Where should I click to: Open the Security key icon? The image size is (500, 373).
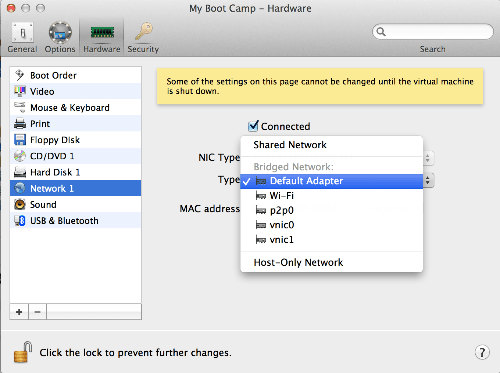[143, 32]
